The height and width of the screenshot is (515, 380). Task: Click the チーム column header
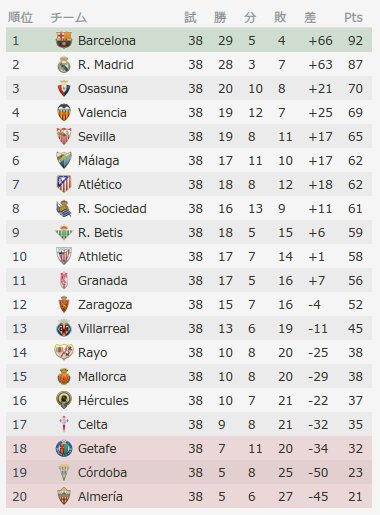coord(68,17)
